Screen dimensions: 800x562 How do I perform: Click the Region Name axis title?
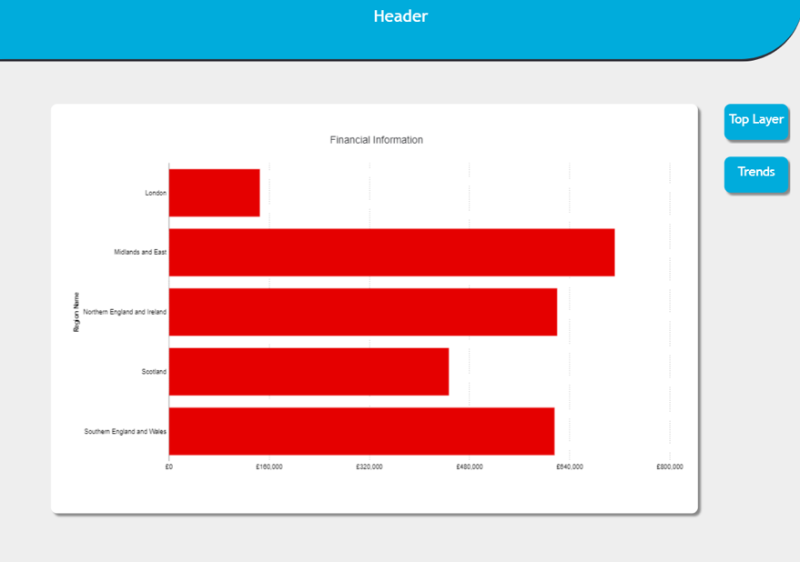coord(76,312)
